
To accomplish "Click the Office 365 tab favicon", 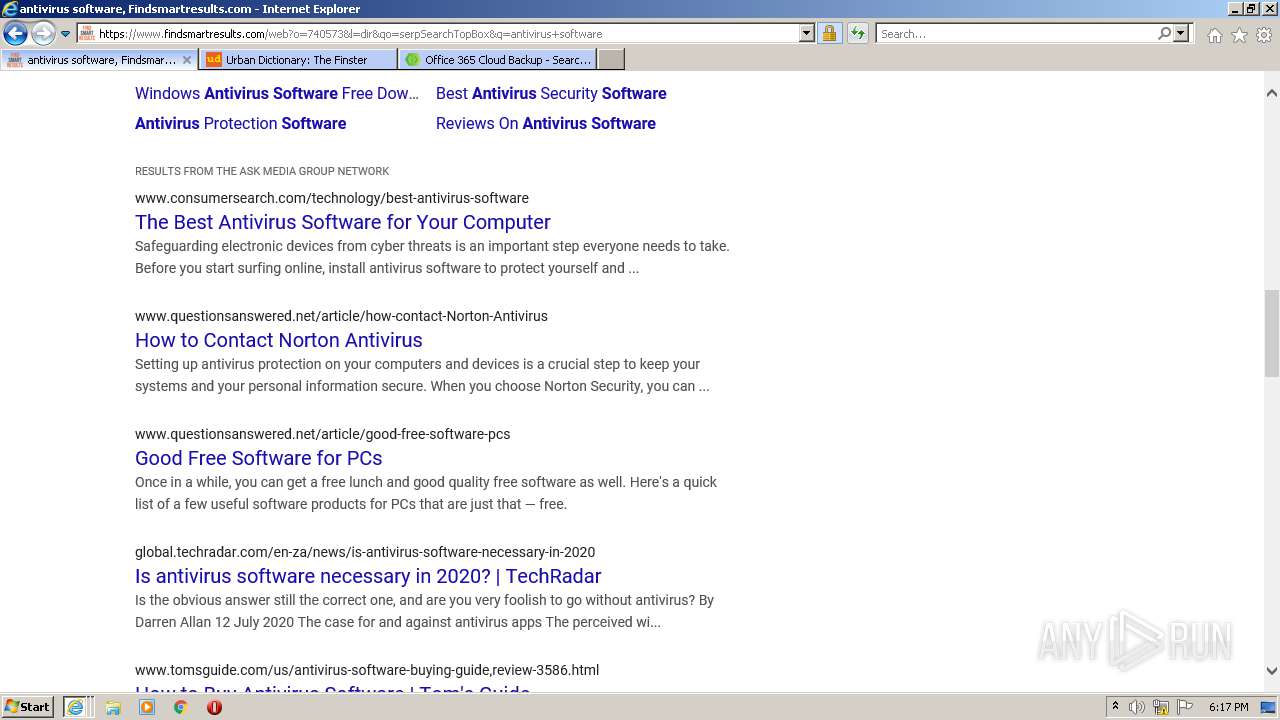I will click(x=412, y=60).
